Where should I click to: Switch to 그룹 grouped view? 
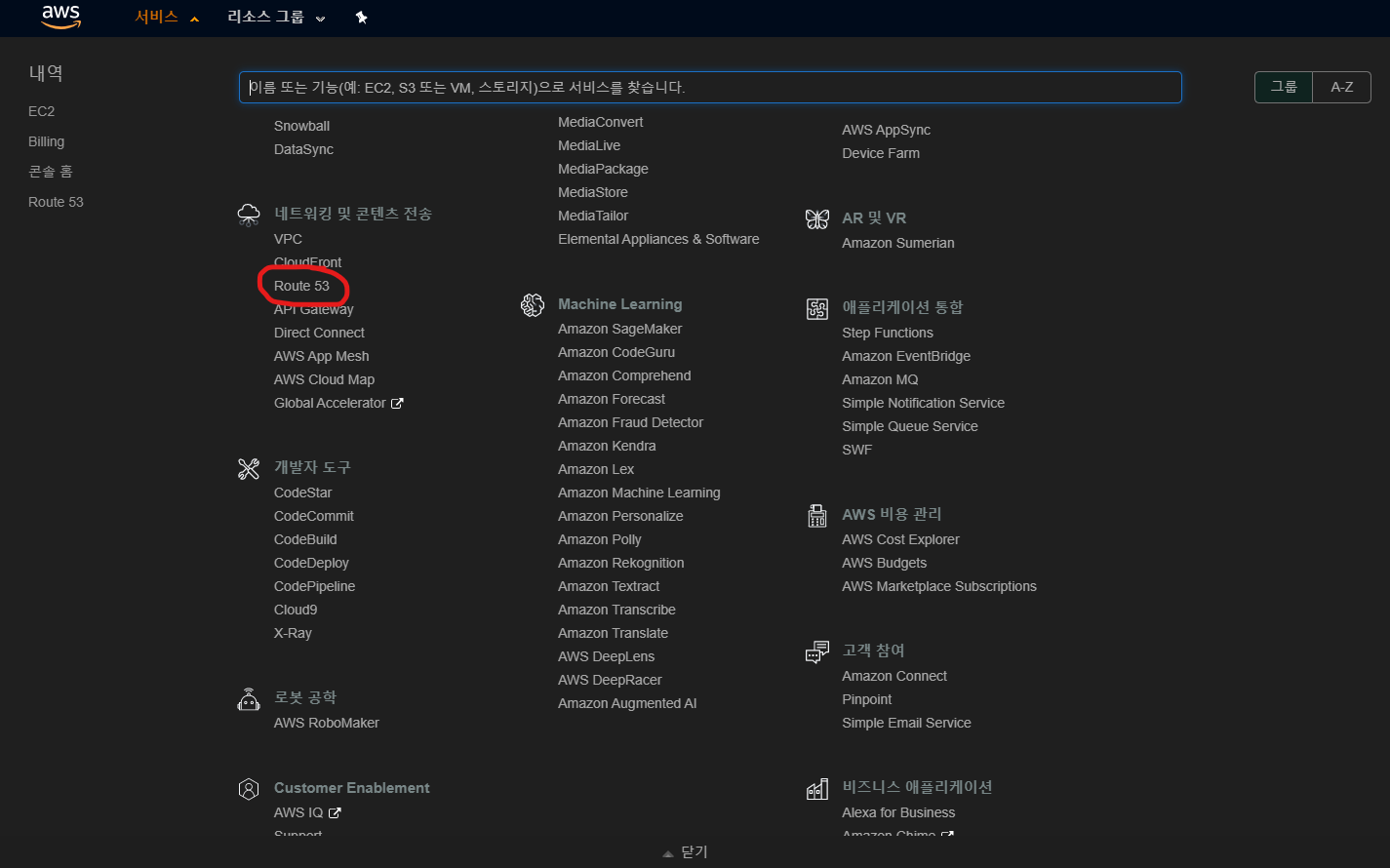pos(1284,87)
